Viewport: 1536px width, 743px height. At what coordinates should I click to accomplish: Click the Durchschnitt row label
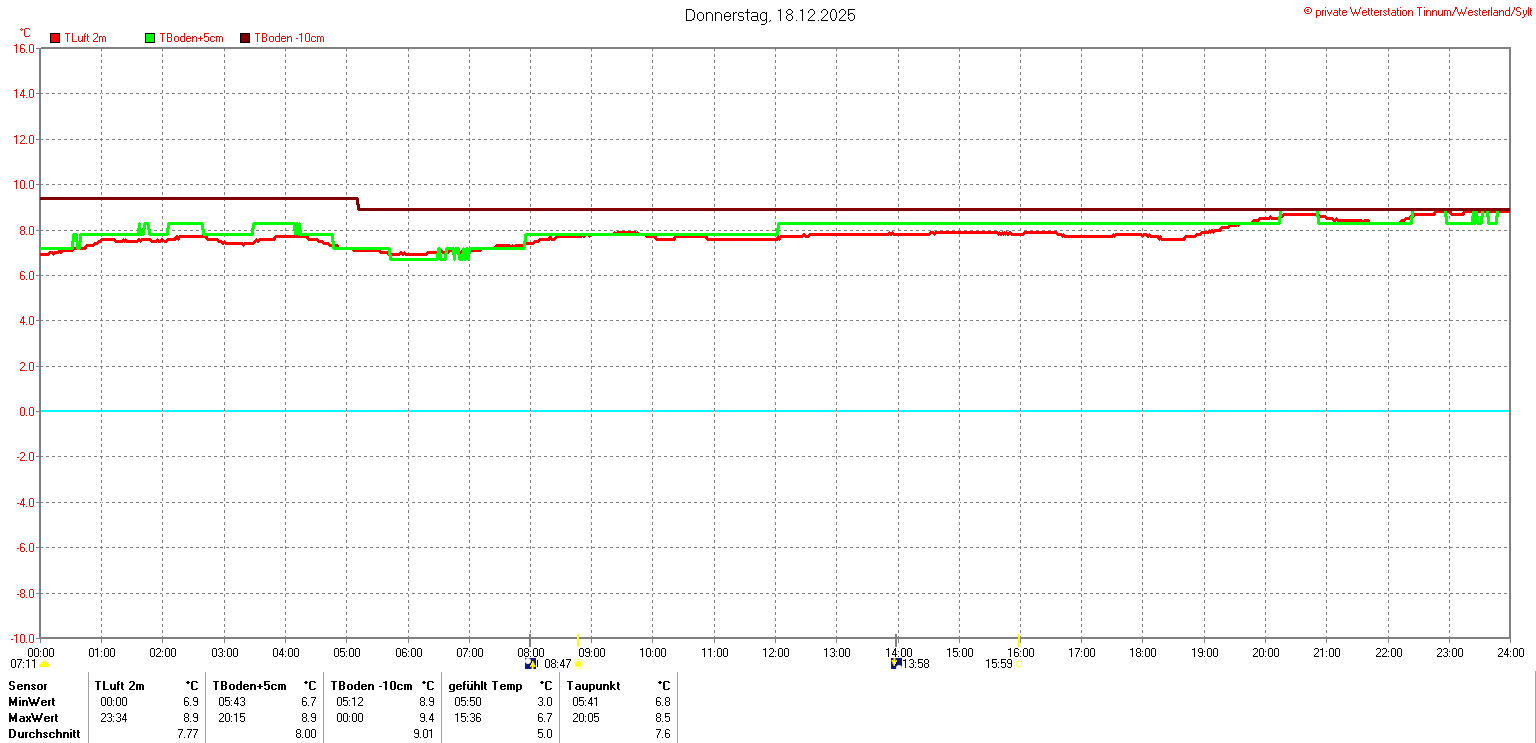(x=44, y=734)
